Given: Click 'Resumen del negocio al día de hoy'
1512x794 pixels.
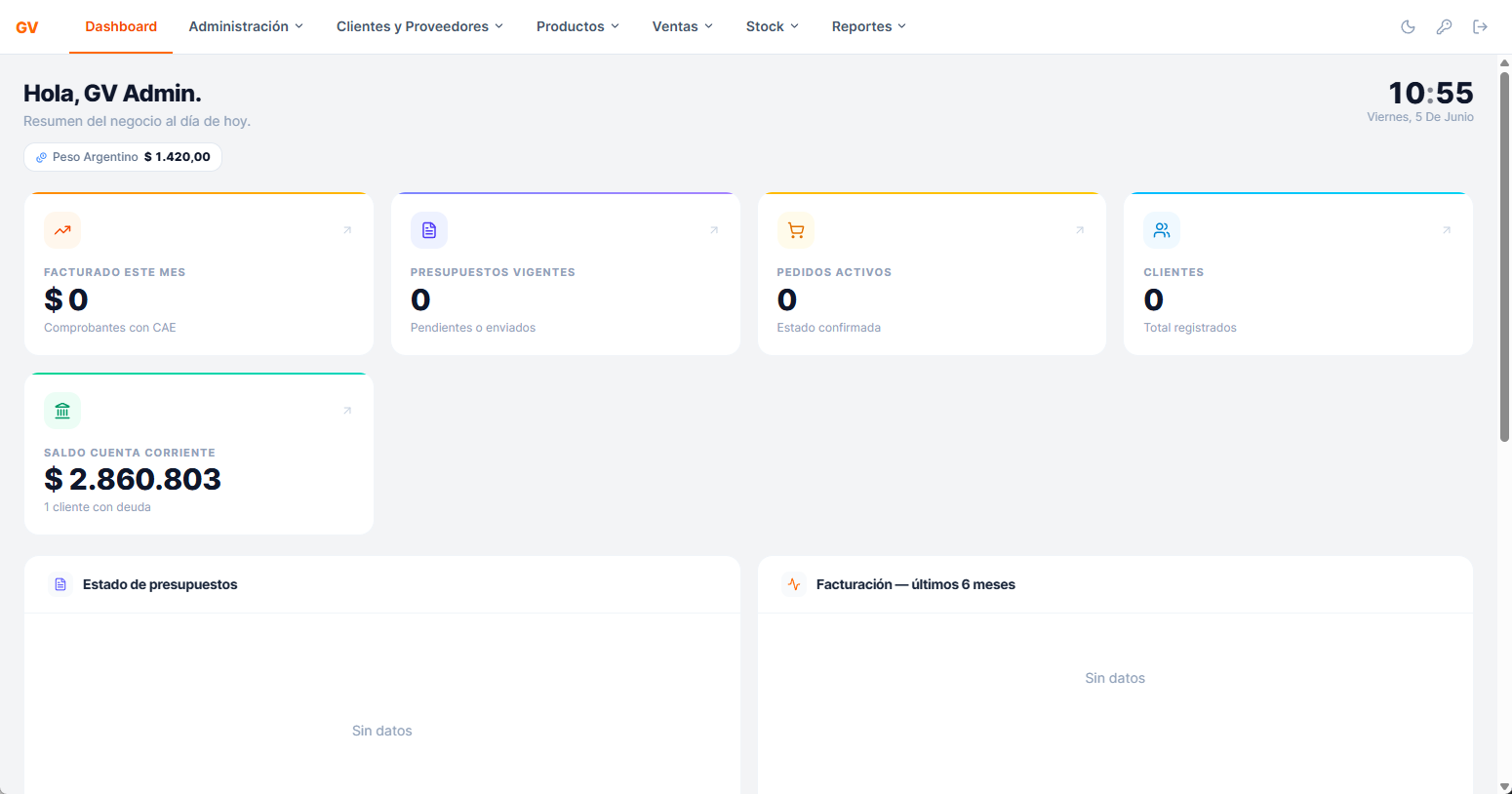Looking at the screenshot, I should (137, 121).
